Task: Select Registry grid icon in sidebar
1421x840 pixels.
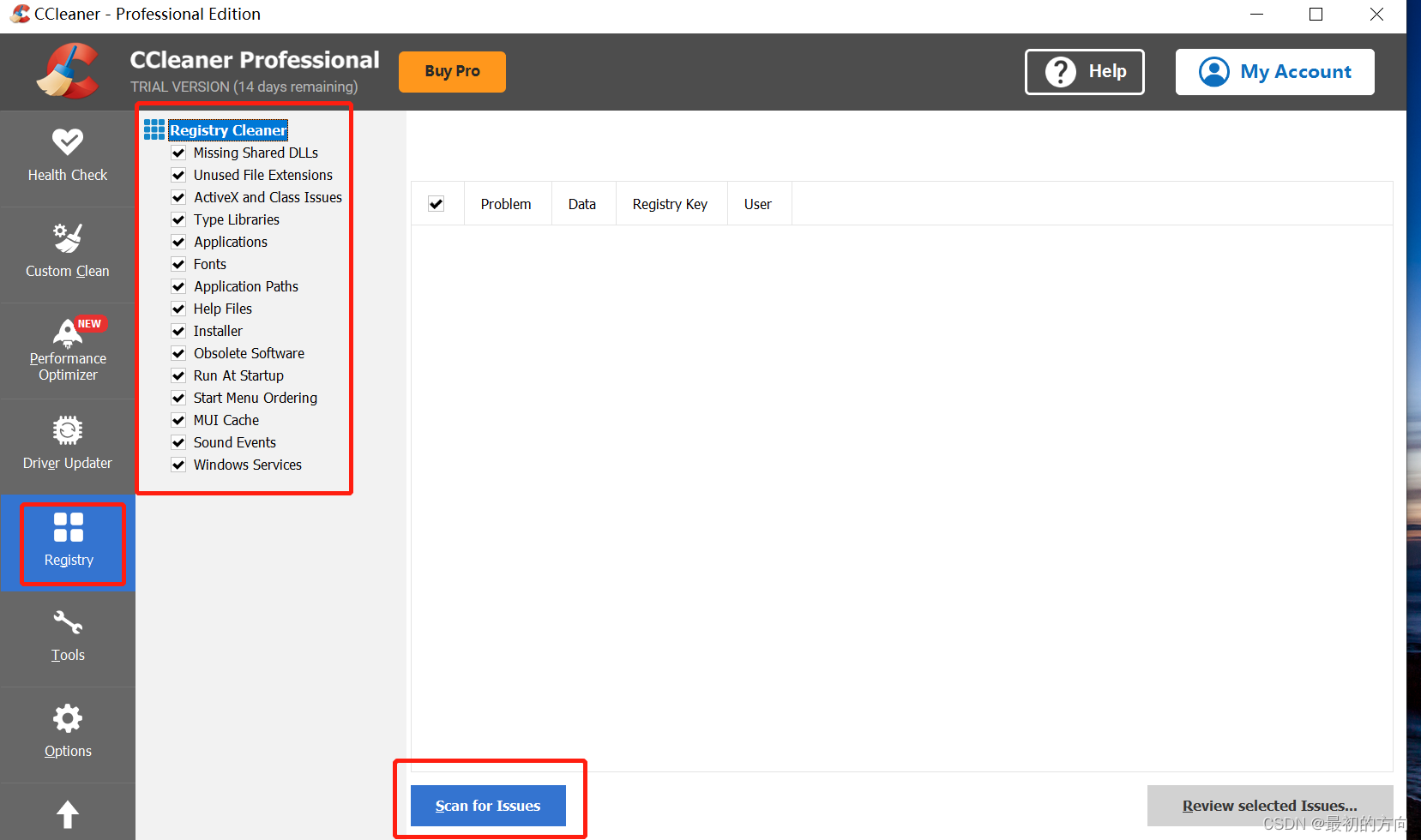Action: pos(69,527)
